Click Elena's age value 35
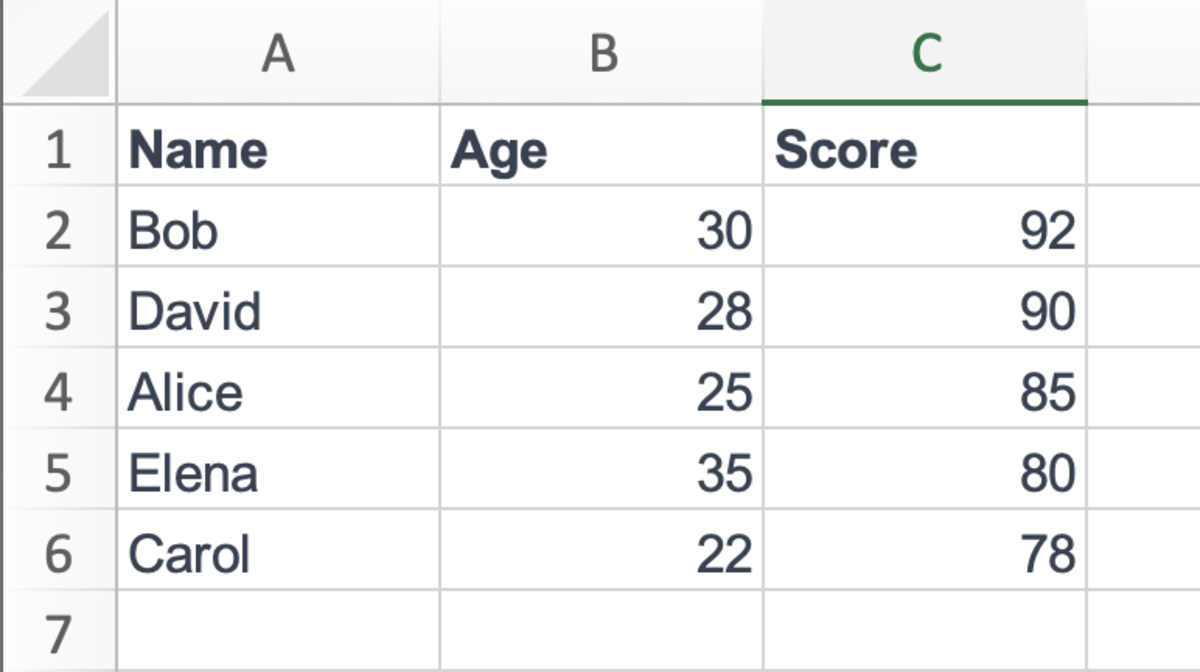 (601, 469)
